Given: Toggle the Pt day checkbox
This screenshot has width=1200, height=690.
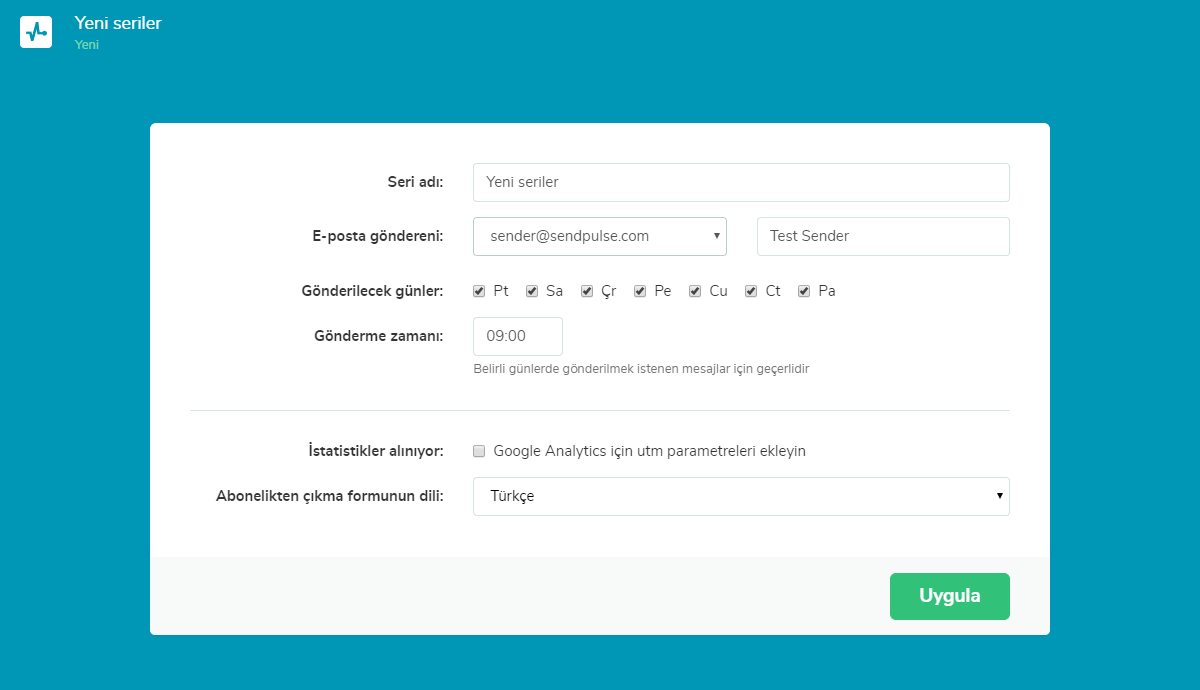Looking at the screenshot, I should click(480, 291).
